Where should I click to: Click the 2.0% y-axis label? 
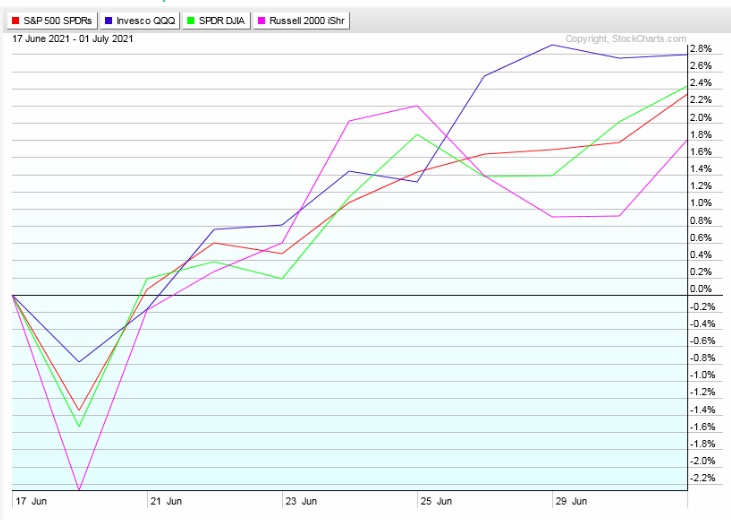tap(701, 118)
